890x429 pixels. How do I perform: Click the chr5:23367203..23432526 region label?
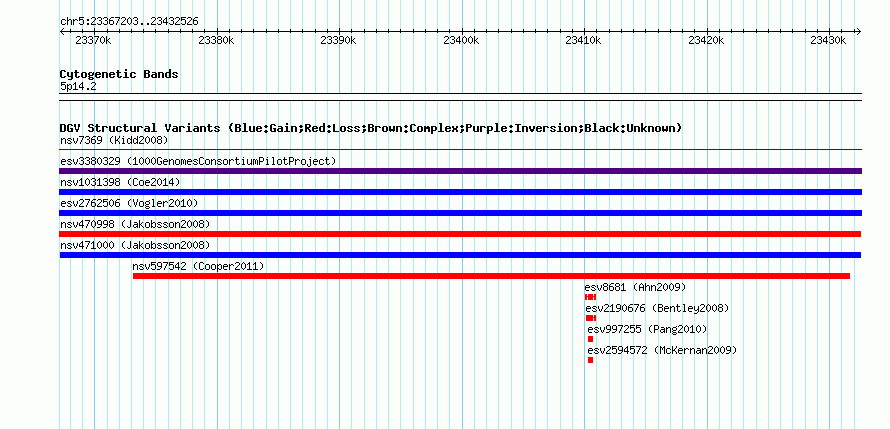click(129, 22)
